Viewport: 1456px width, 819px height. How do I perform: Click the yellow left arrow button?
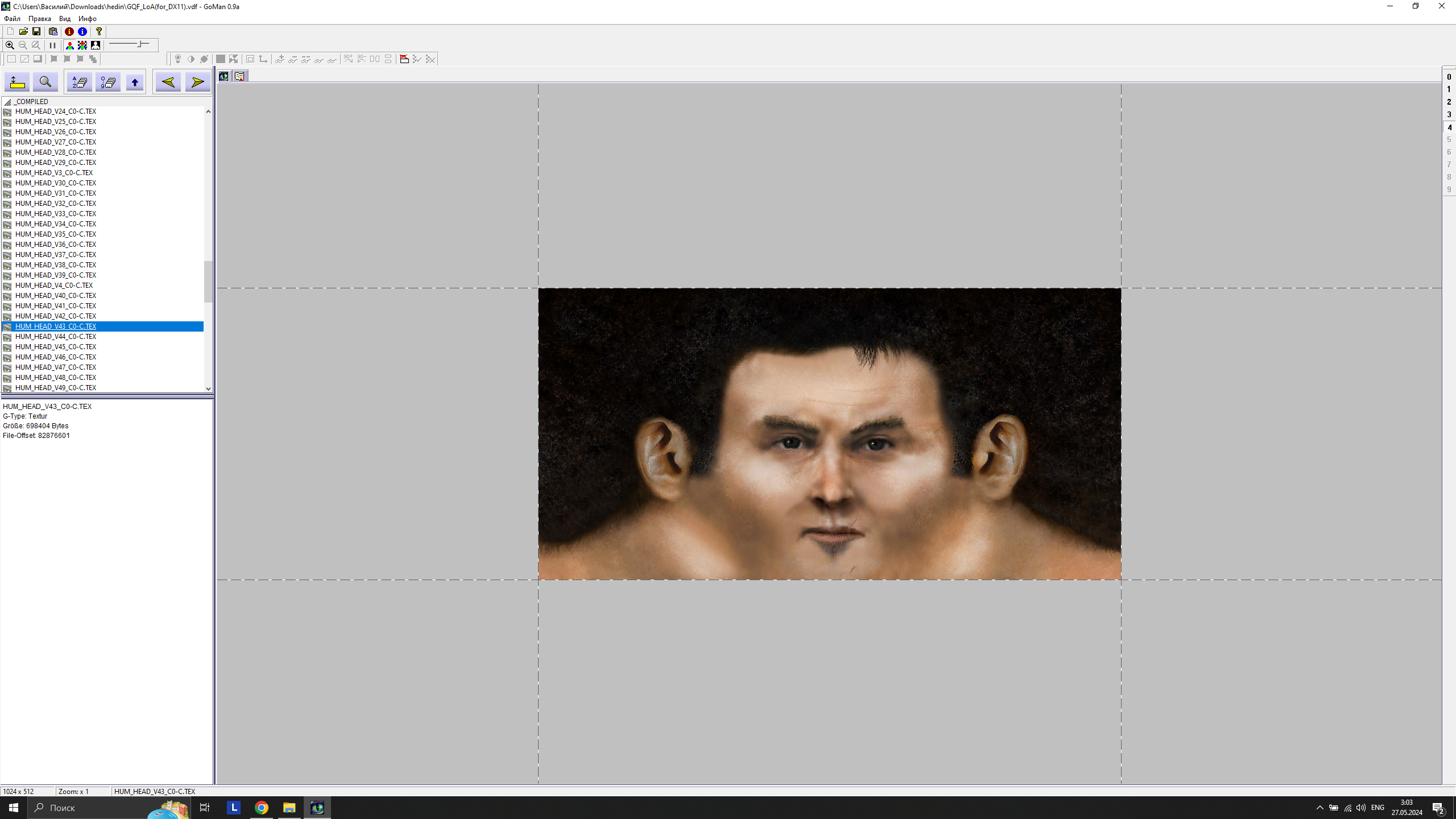[x=168, y=82]
